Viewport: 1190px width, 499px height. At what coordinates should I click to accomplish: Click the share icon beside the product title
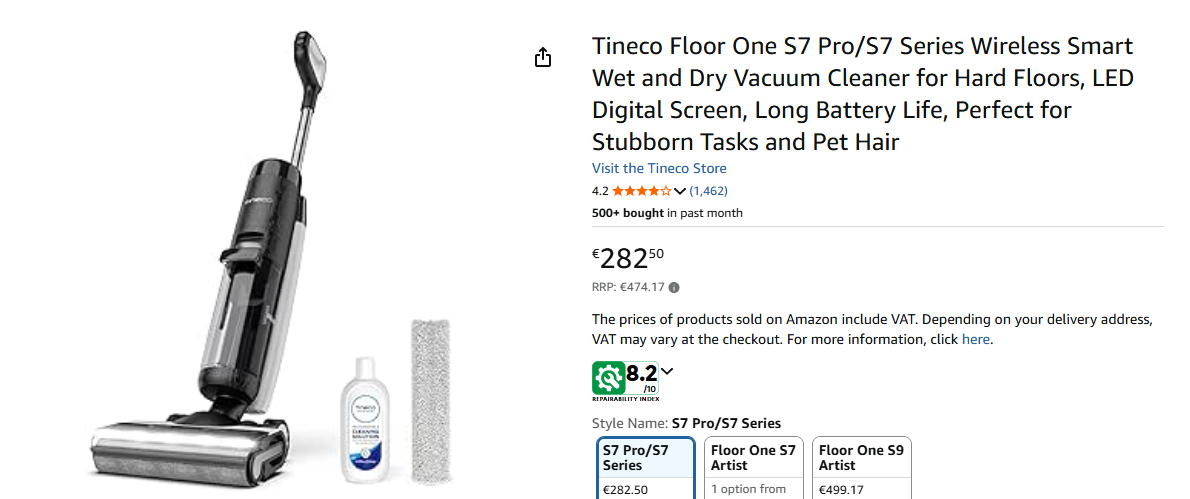click(543, 58)
